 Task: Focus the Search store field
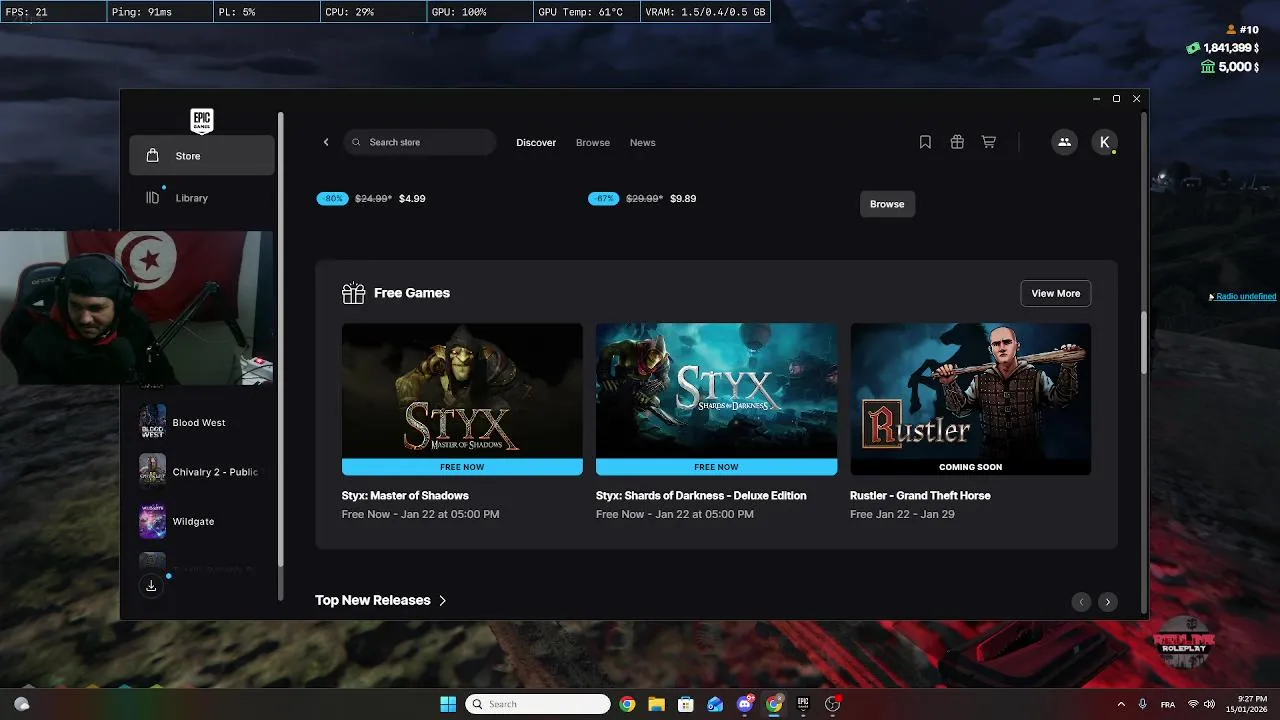419,142
